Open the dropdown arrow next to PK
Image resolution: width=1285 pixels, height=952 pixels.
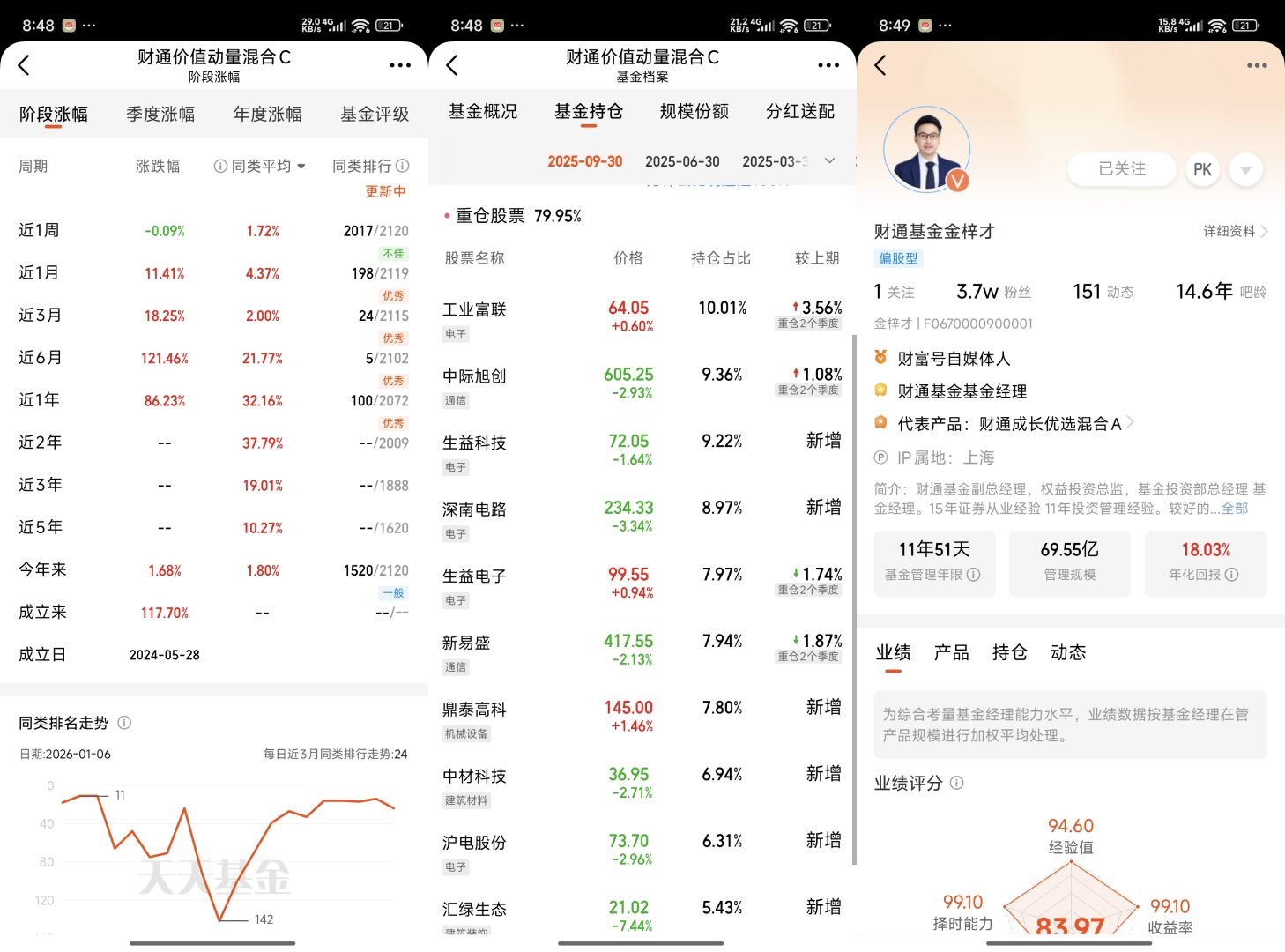coord(1245,170)
